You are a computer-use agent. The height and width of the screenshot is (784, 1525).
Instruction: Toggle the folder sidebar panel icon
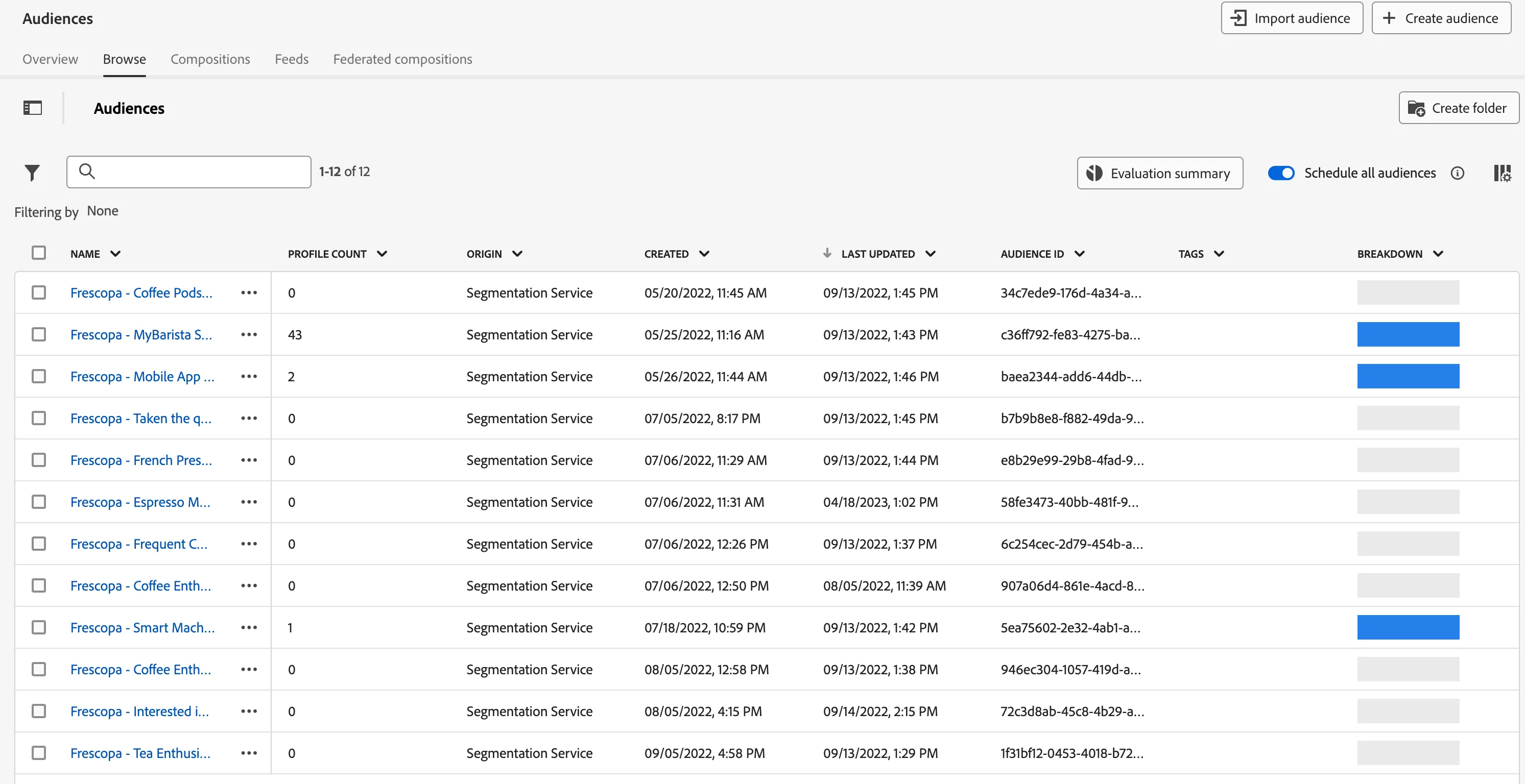click(33, 108)
